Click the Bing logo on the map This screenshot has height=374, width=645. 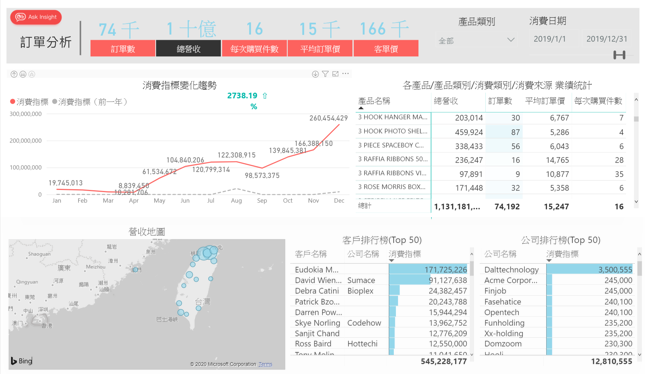point(21,361)
